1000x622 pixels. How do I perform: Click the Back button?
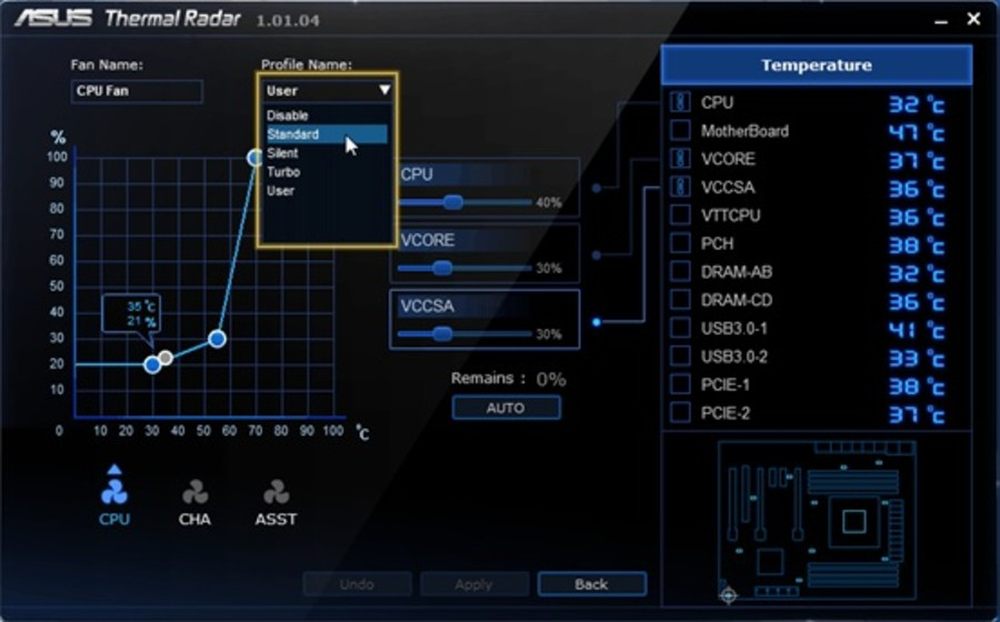[x=592, y=584]
